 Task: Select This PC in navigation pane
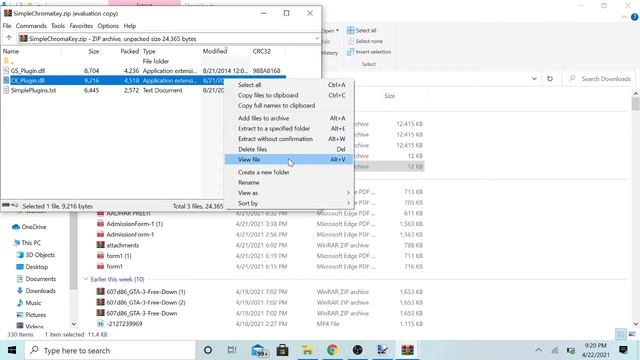pyautogui.click(x=27, y=243)
